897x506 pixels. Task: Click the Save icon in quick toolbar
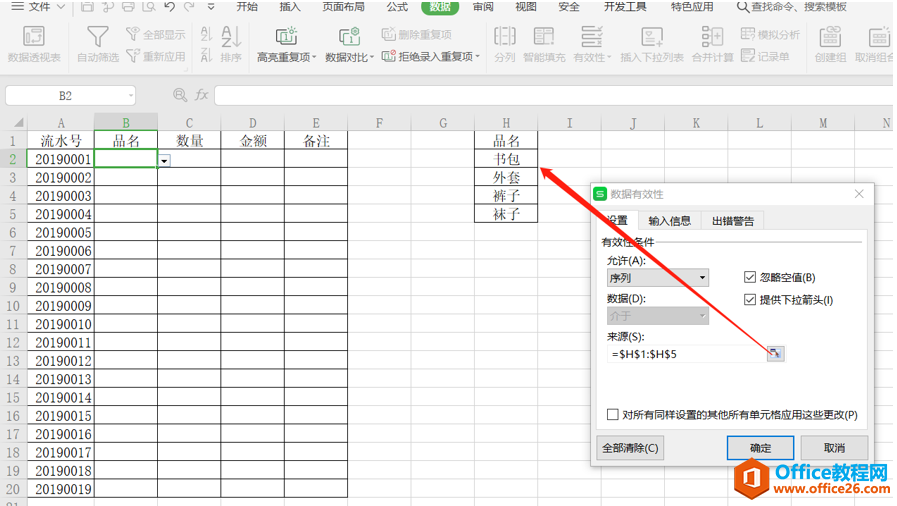[x=87, y=7]
